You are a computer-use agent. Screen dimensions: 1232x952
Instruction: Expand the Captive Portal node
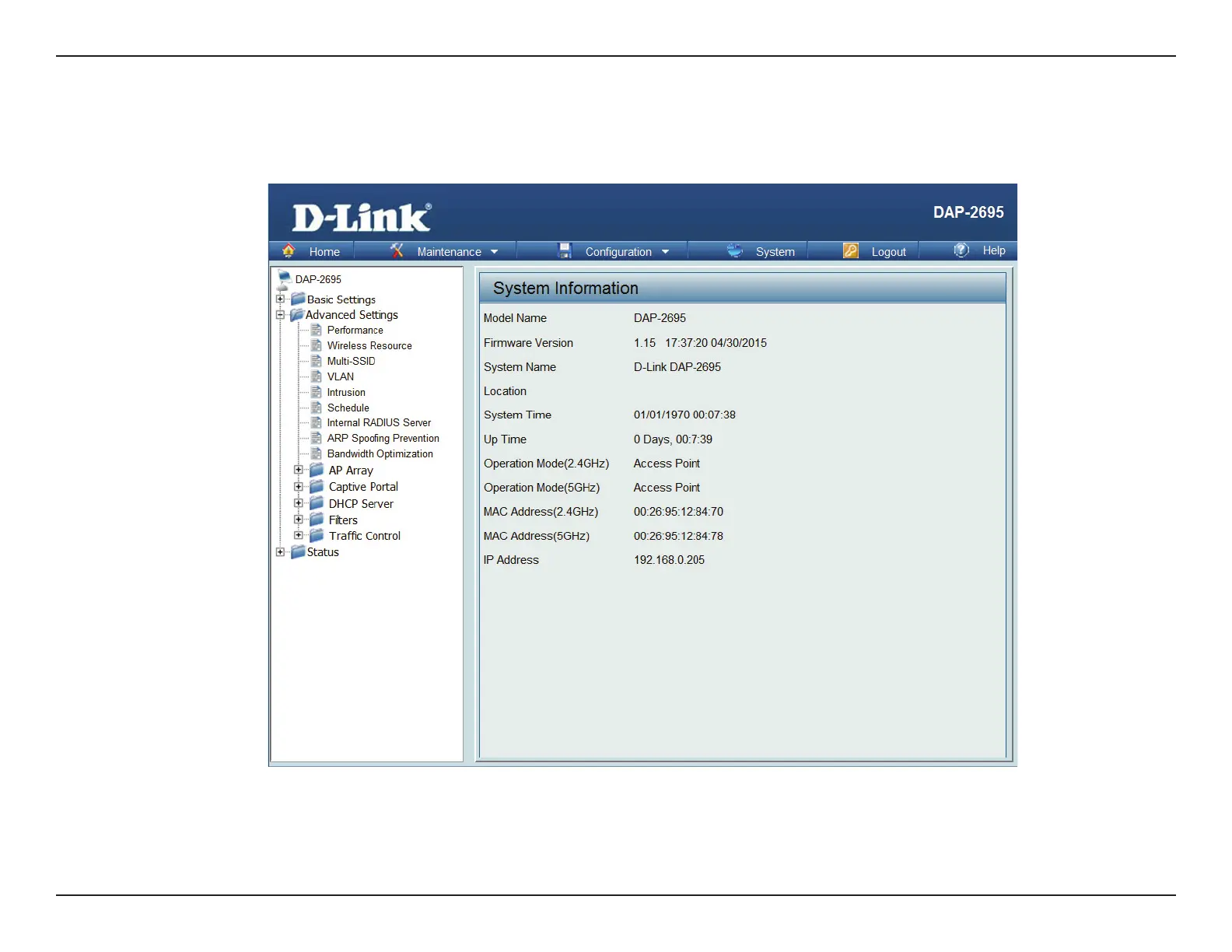click(x=299, y=486)
